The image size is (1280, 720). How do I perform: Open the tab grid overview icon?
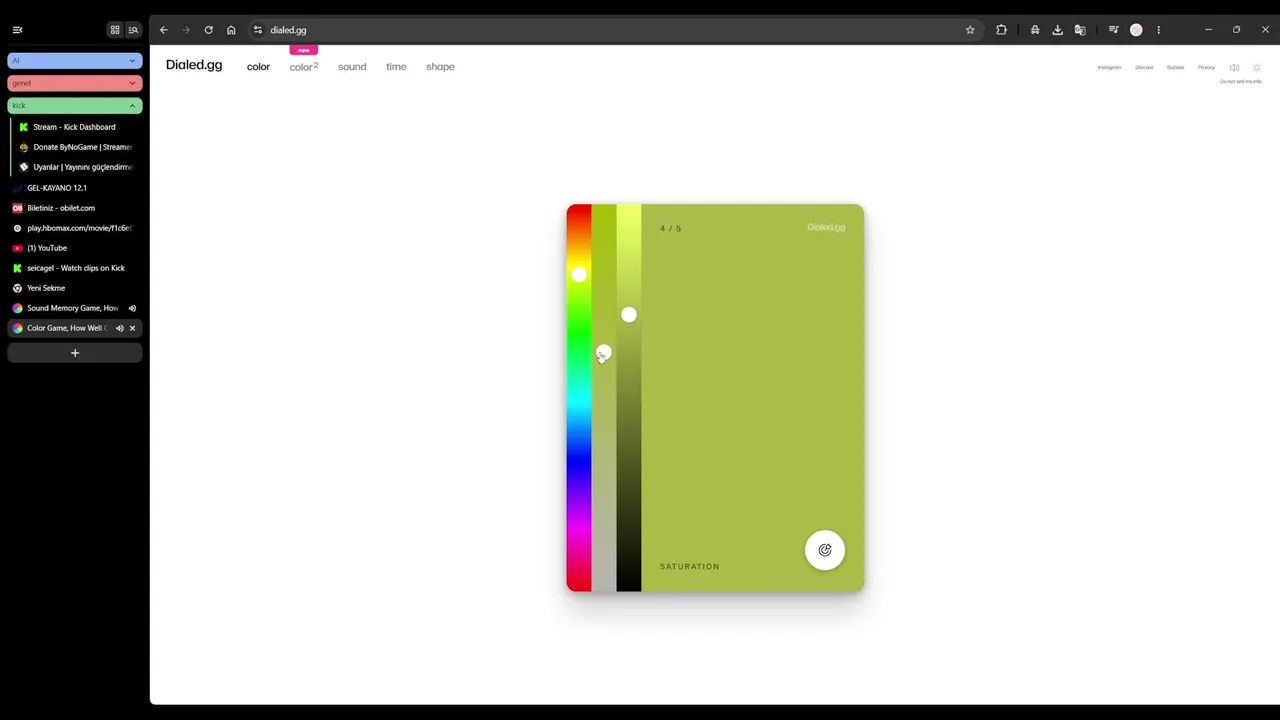pyautogui.click(x=115, y=30)
